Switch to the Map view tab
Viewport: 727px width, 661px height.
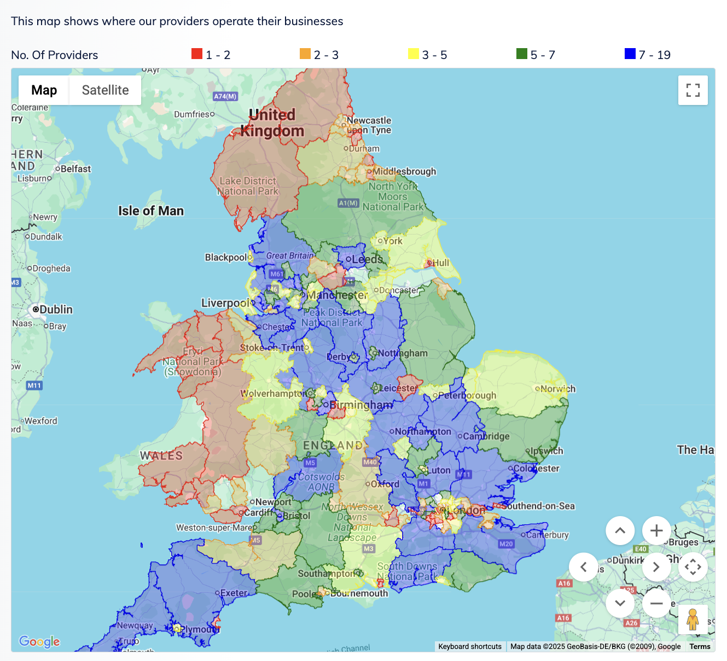pyautogui.click(x=44, y=90)
